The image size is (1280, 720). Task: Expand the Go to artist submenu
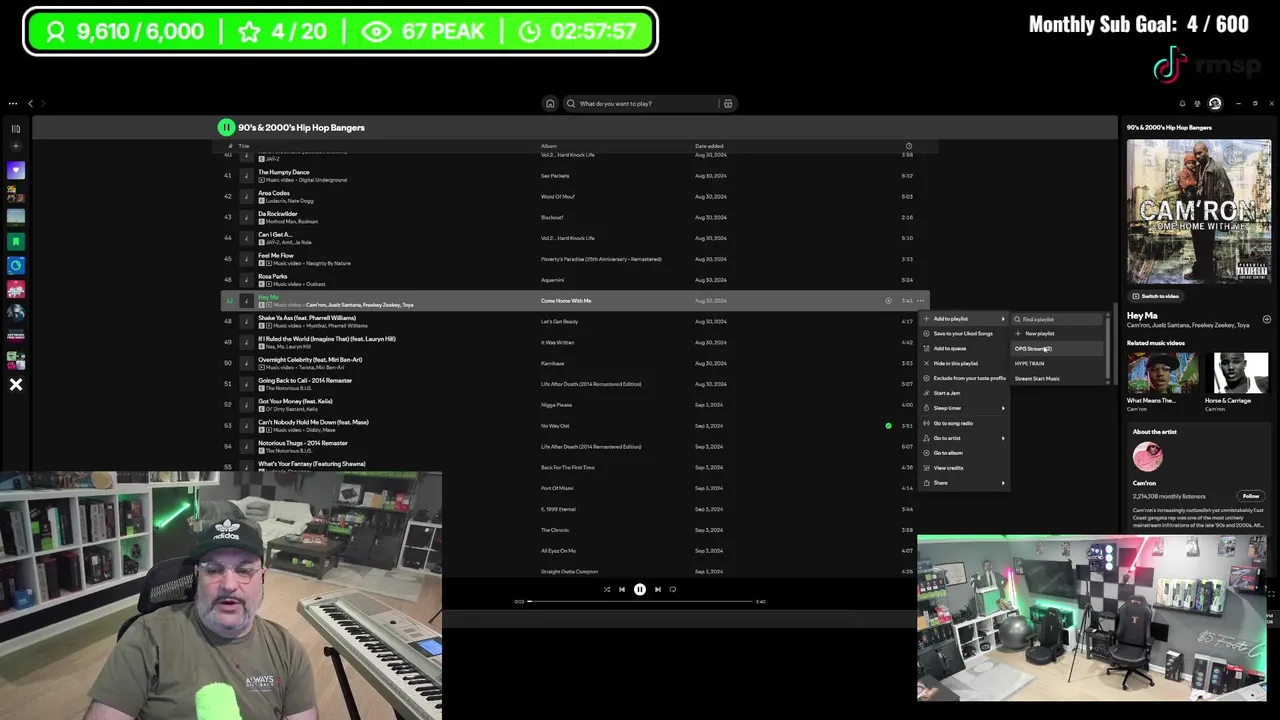point(964,438)
